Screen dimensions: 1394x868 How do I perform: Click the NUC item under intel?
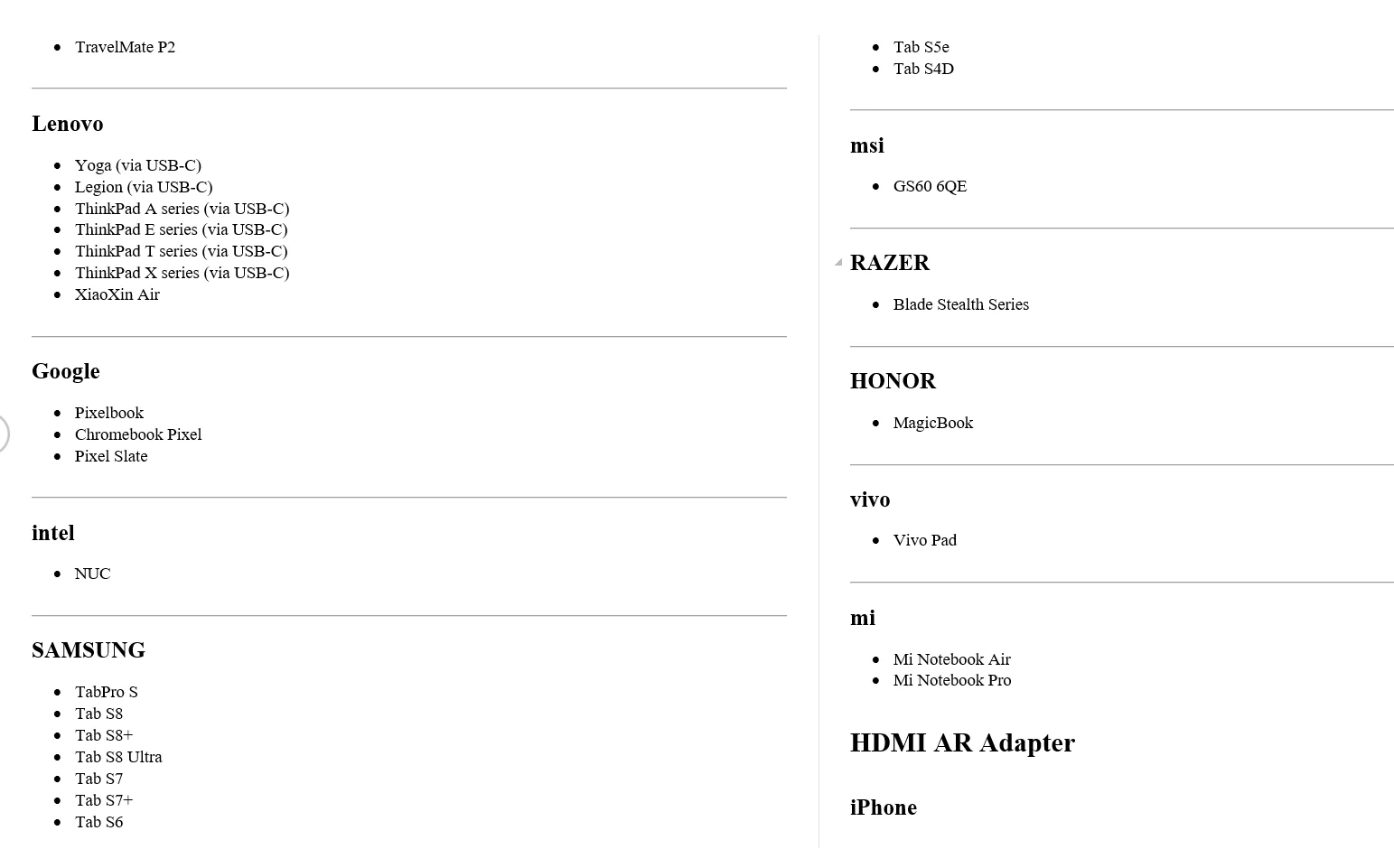[x=93, y=574]
